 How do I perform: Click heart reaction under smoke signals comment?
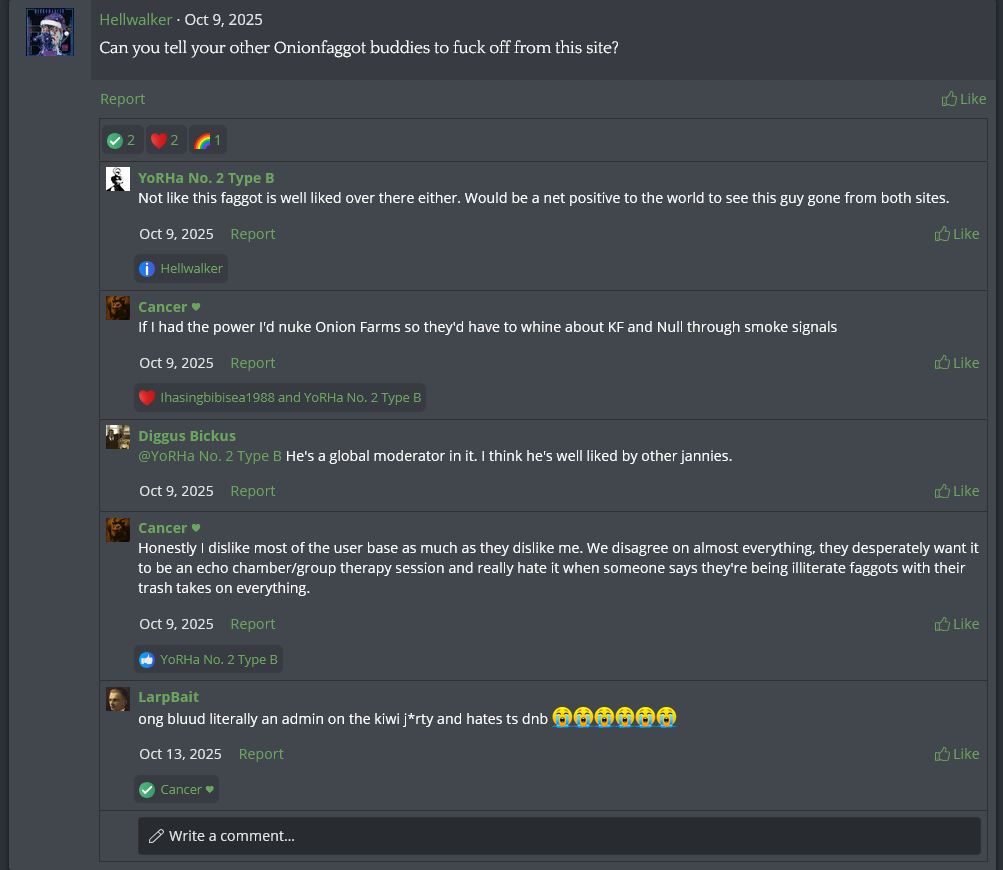point(147,398)
